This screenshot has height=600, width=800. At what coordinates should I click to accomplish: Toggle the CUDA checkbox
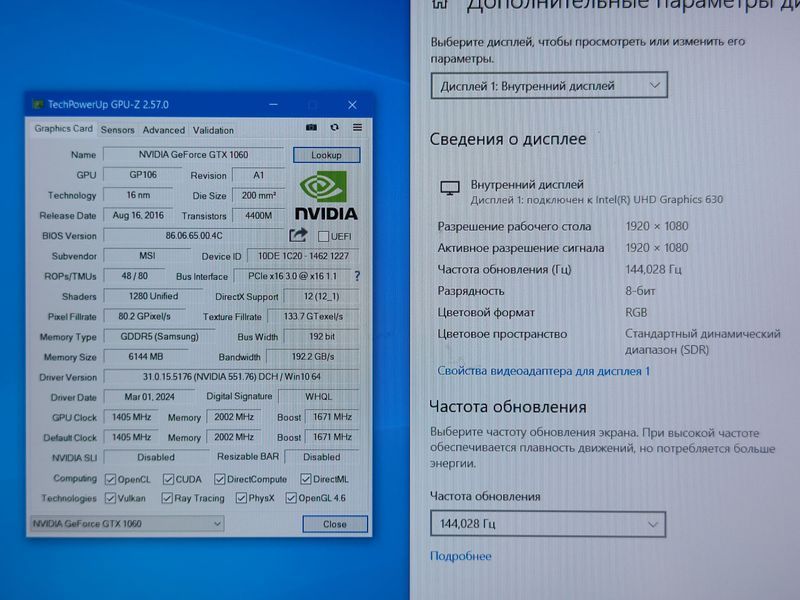click(x=168, y=479)
